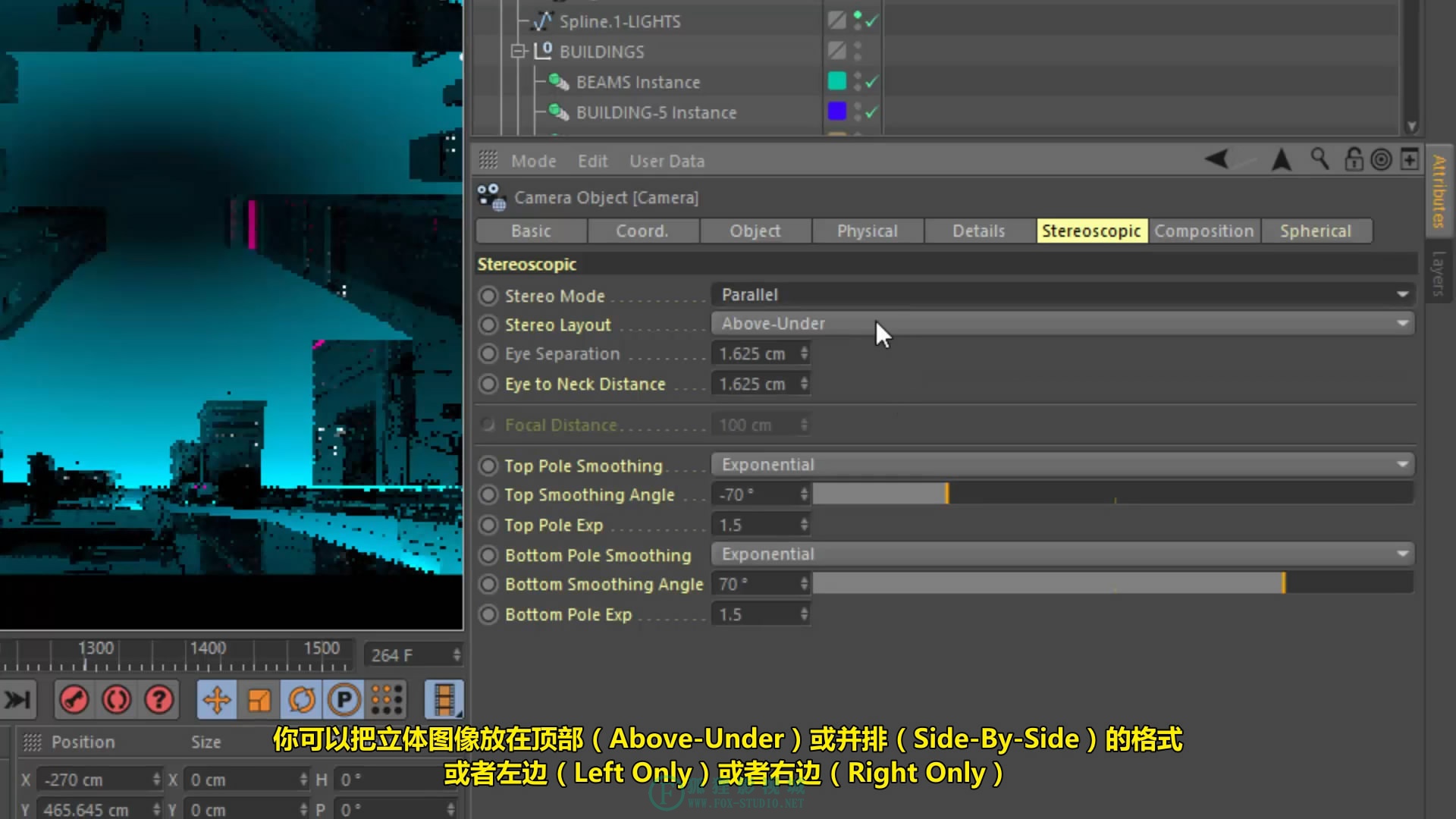Switch to the Physical tab
Image resolution: width=1456 pixels, height=819 pixels.
868,231
